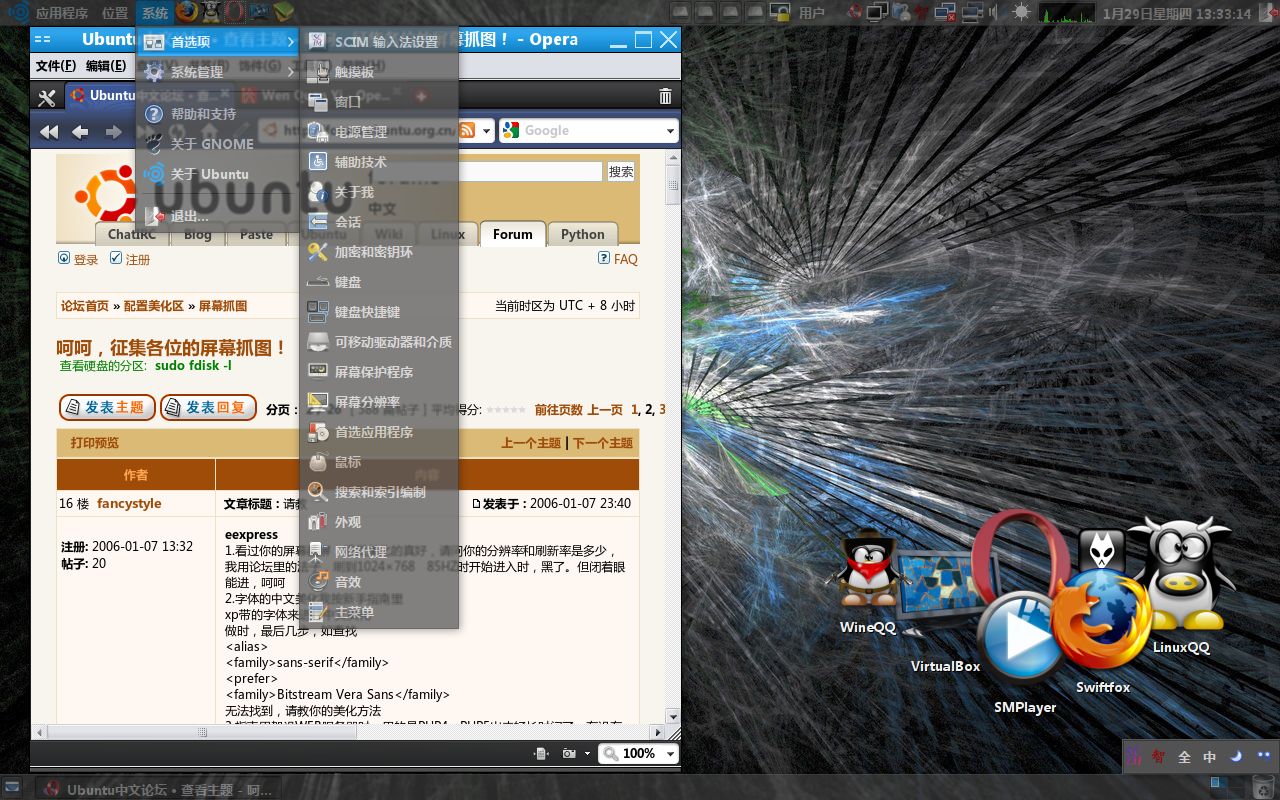Open the Google search engine dropdown

point(670,131)
